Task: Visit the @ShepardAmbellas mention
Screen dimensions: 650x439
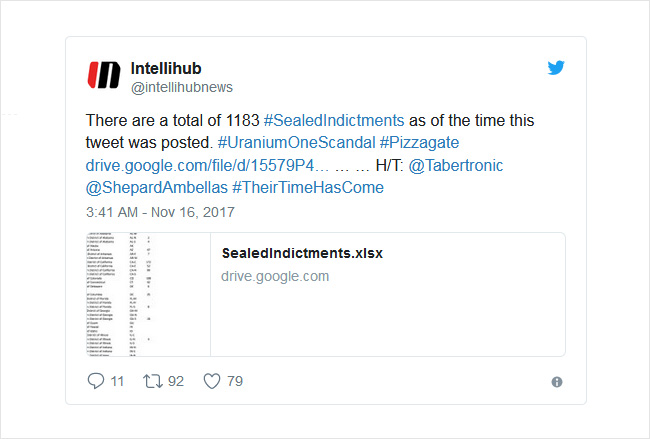Action: point(157,188)
